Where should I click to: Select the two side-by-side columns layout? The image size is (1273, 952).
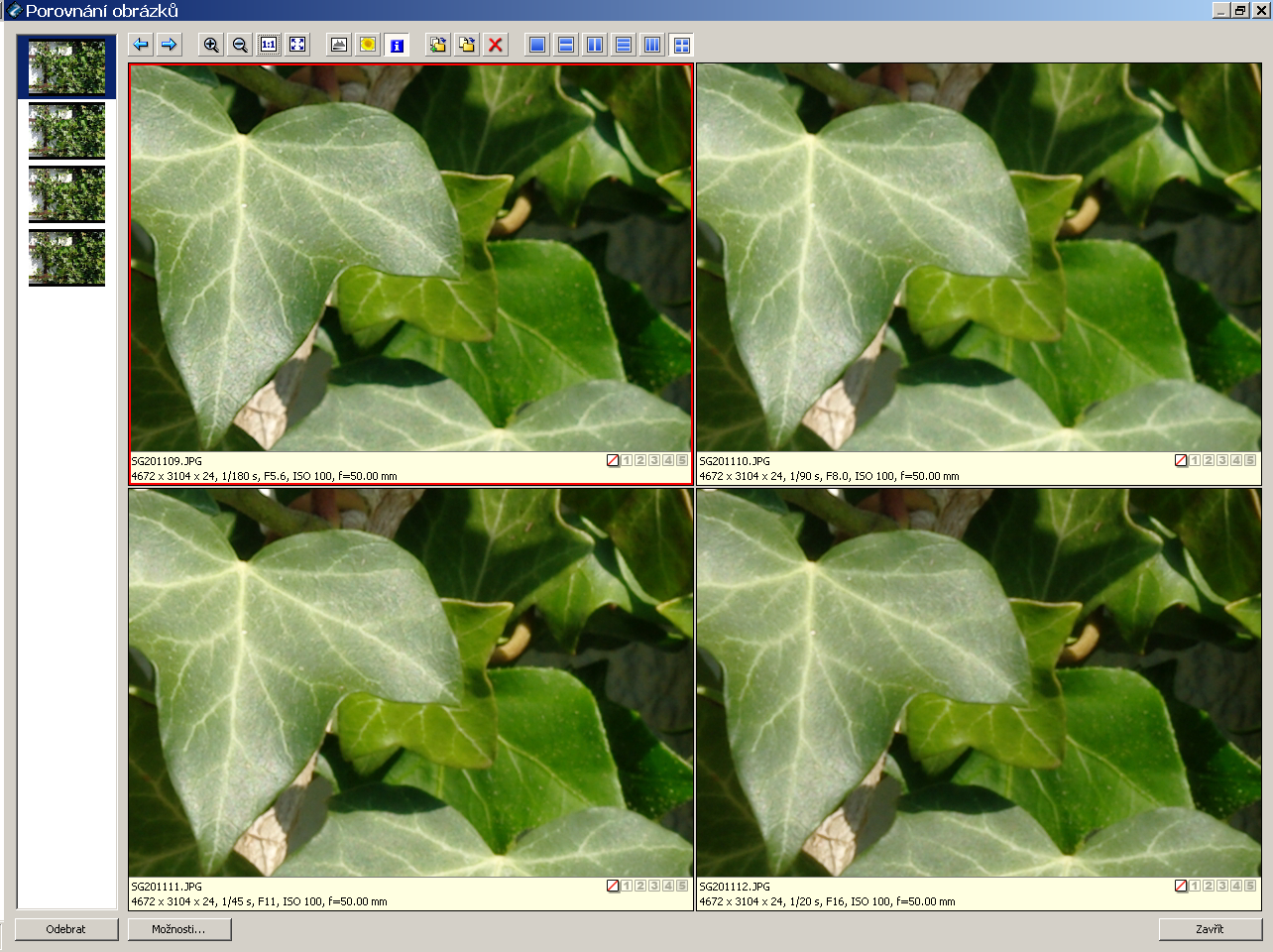(x=595, y=45)
